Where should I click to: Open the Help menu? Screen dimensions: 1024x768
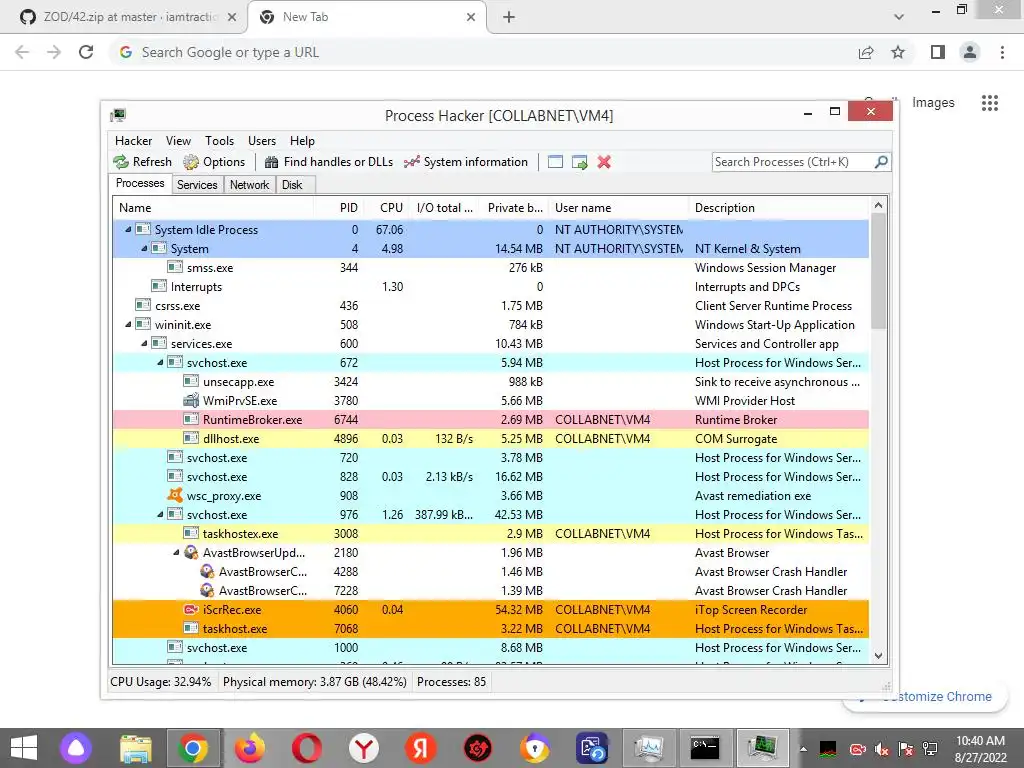tap(302, 141)
